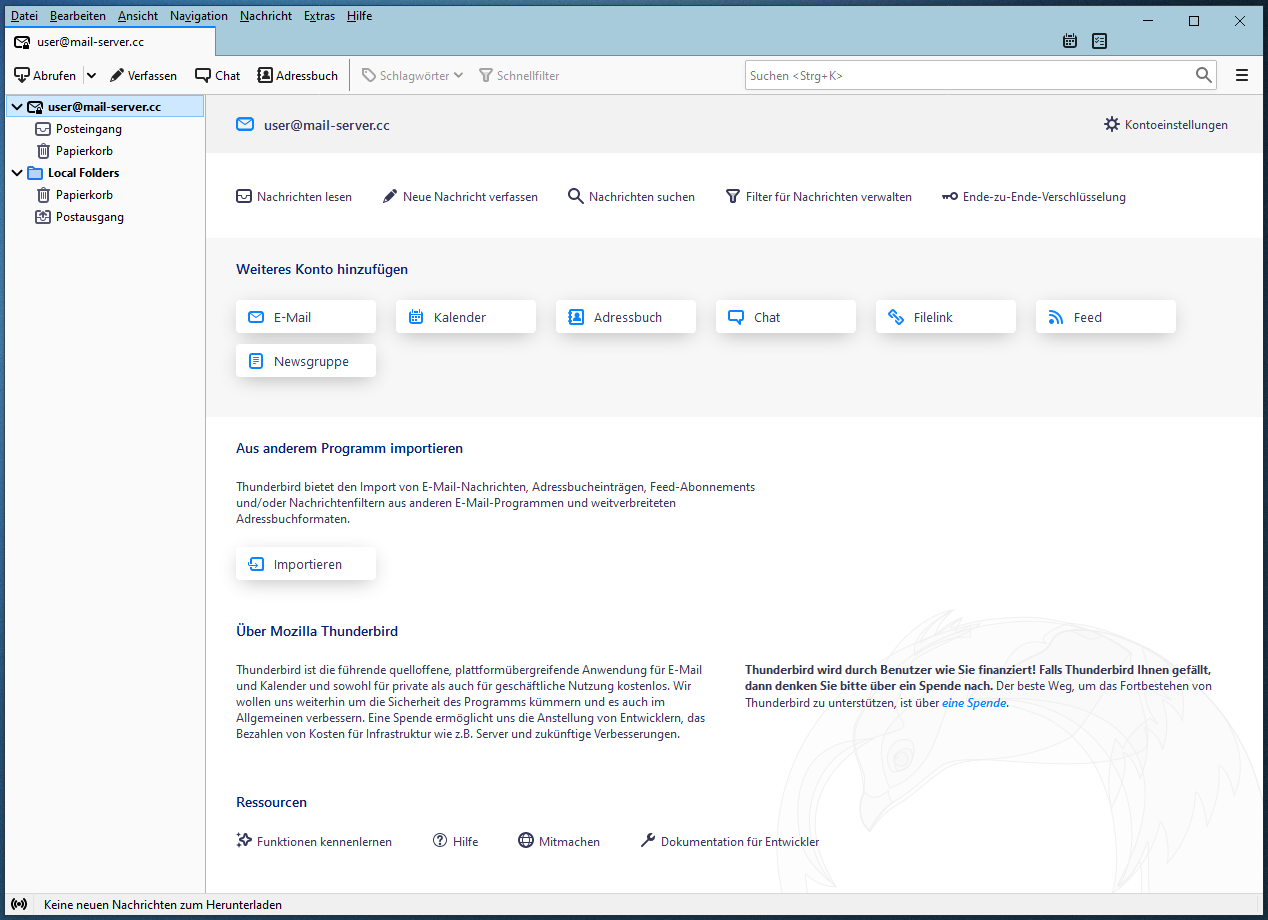Add a Kalender account

pos(466,317)
